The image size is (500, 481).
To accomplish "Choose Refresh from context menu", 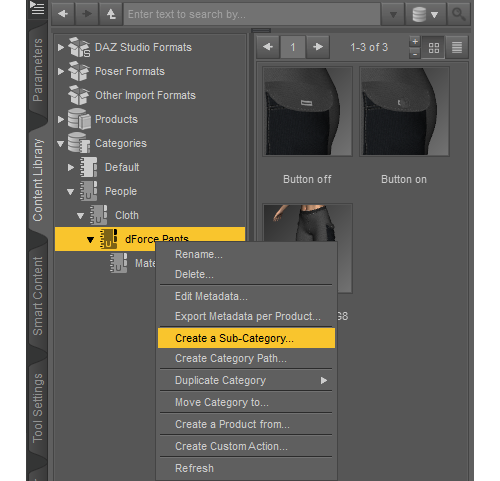I will tap(247, 468).
